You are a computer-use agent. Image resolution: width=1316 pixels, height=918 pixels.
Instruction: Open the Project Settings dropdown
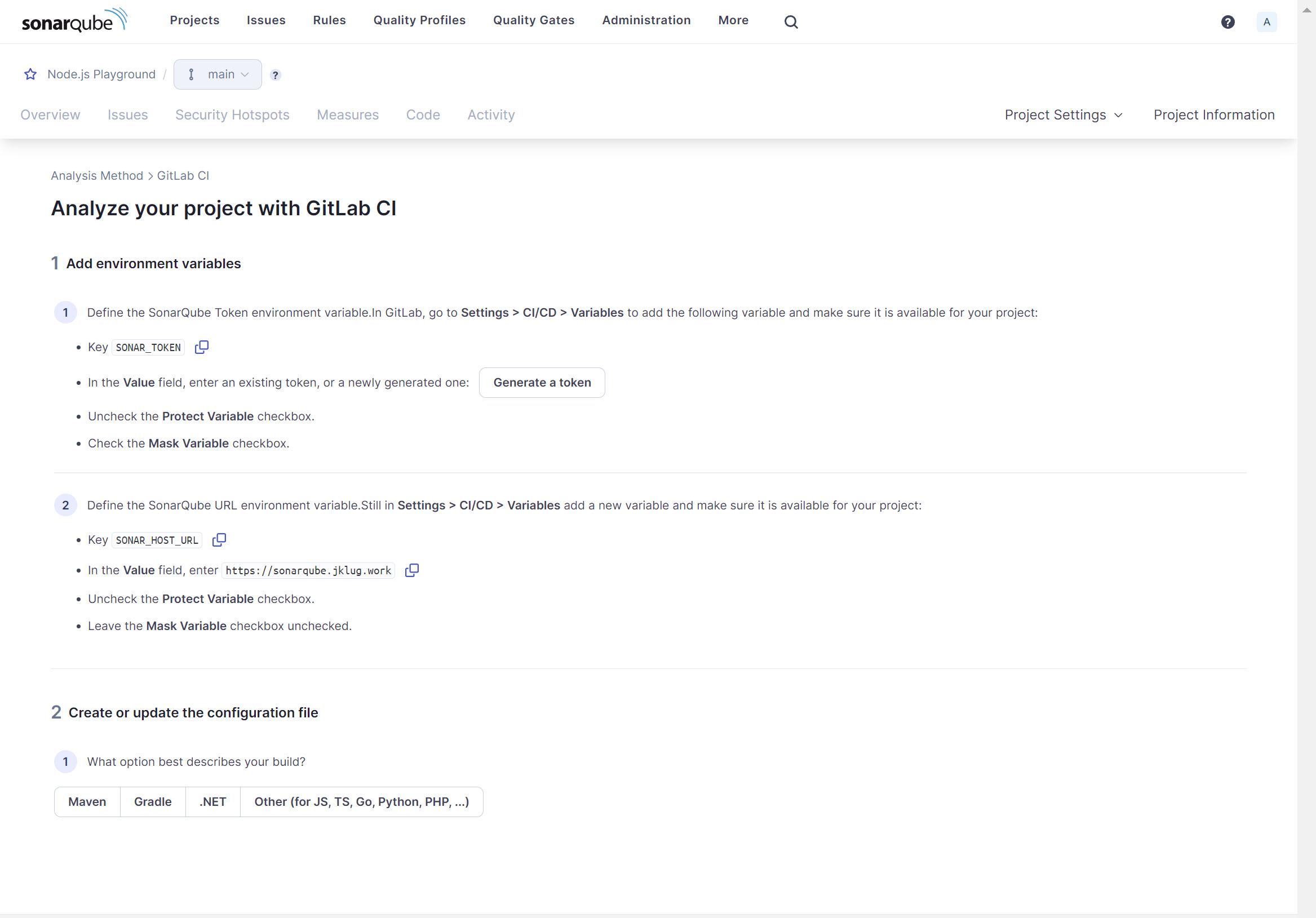point(1062,115)
